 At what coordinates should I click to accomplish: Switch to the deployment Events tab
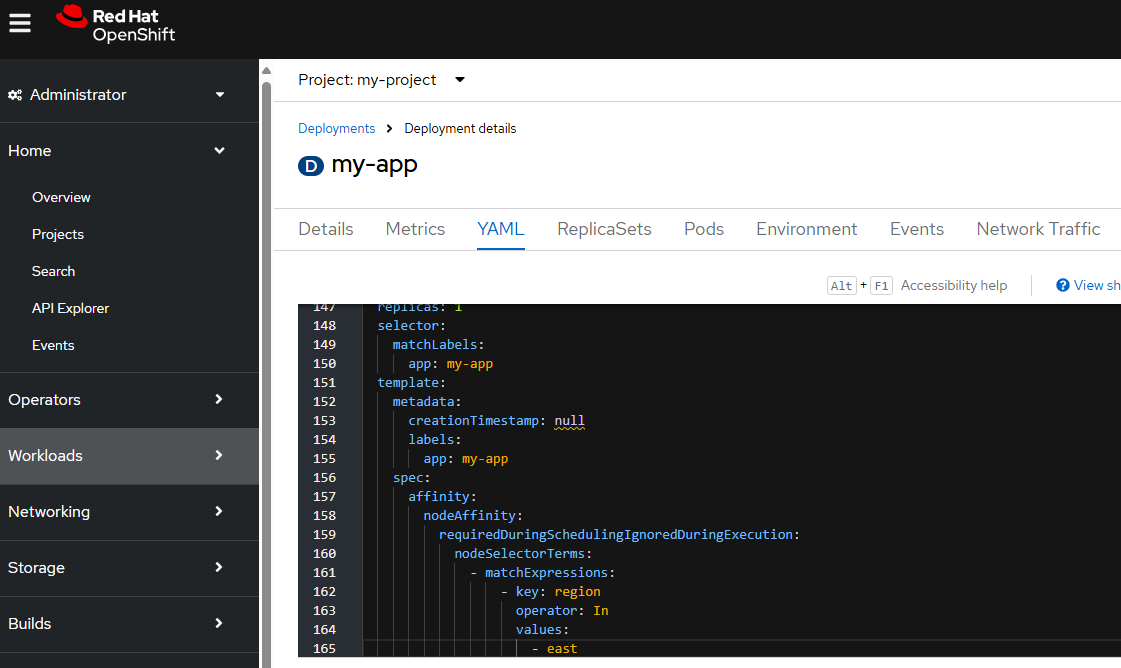(x=917, y=229)
